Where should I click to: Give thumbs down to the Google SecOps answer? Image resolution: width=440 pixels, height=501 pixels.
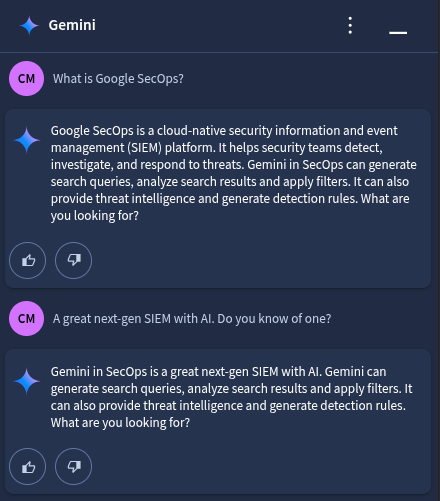[x=73, y=260]
